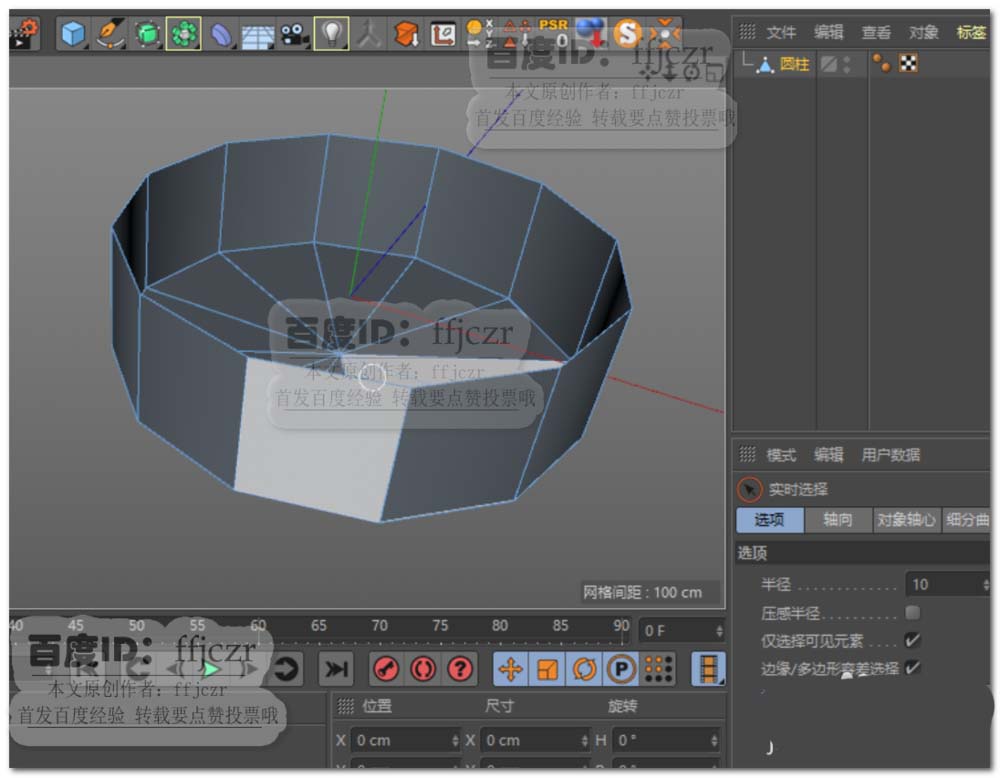Toggle 圆柱 editor visibility dots
This screenshot has height=778, width=1000.
click(x=847, y=64)
